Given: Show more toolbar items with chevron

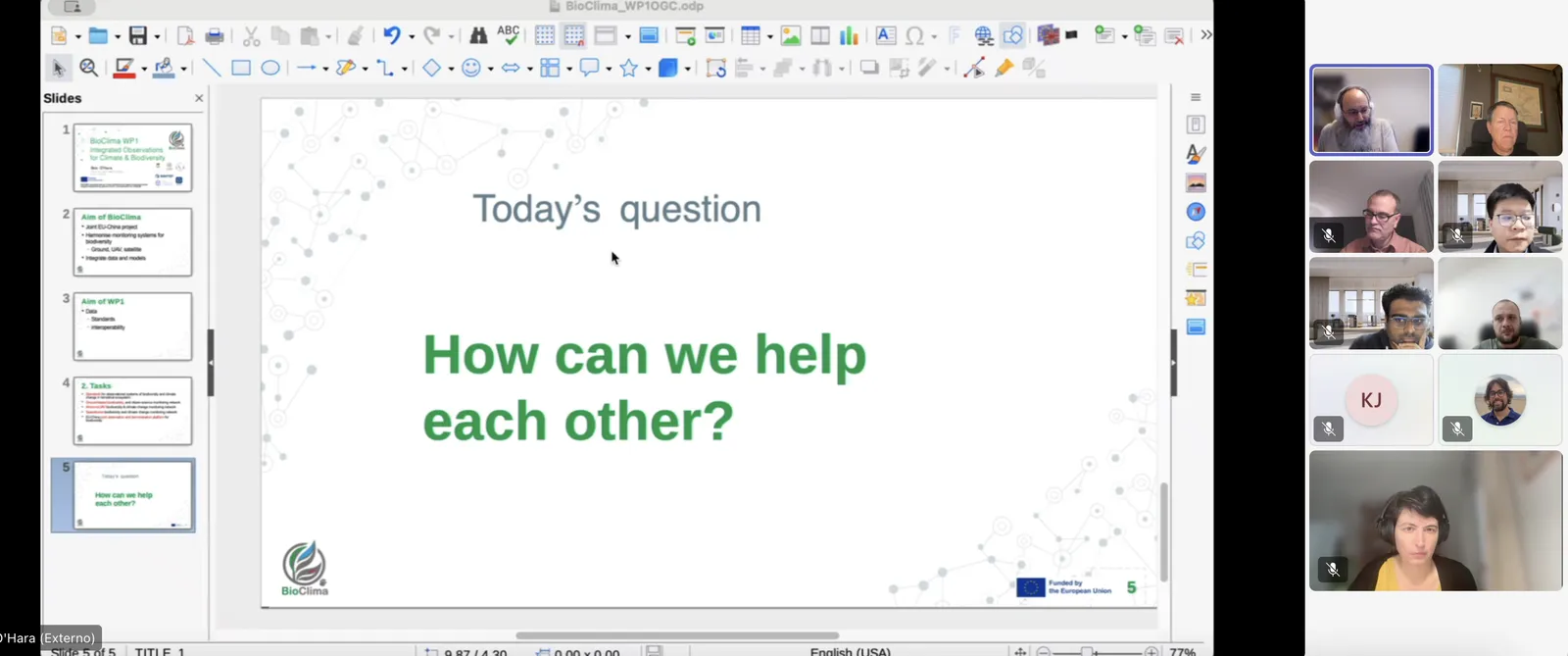Looking at the screenshot, I should click(1205, 35).
